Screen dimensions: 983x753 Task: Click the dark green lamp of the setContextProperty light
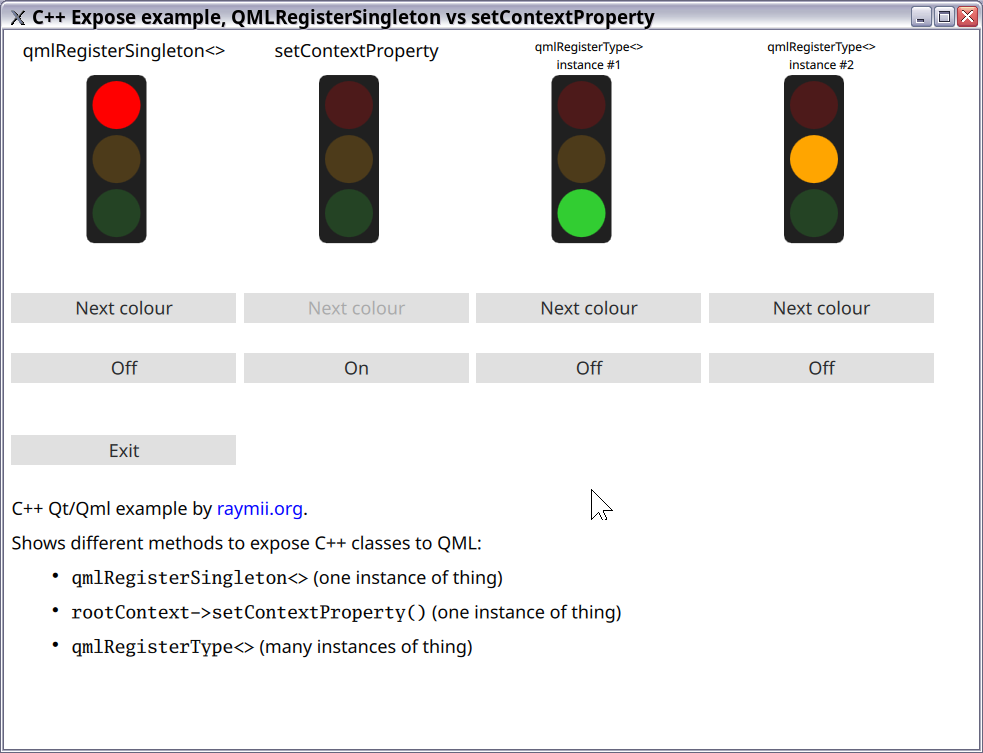click(x=349, y=212)
